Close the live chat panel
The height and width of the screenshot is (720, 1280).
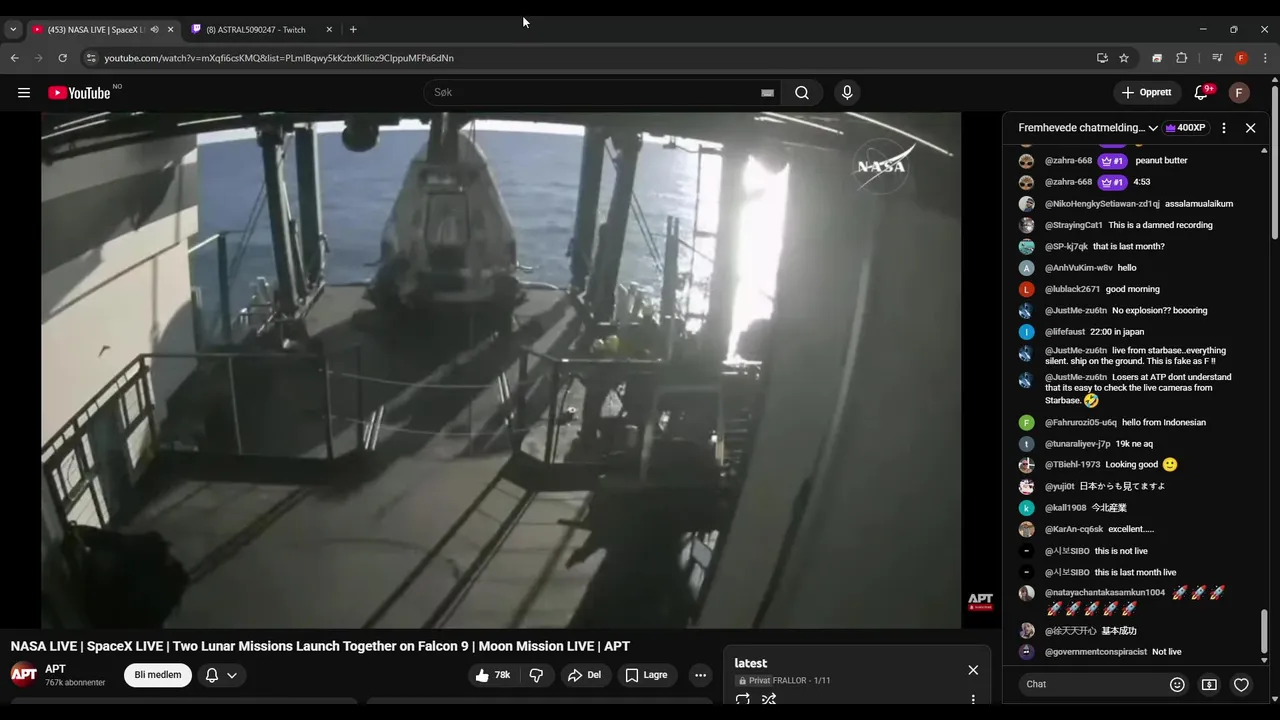coord(1250,128)
